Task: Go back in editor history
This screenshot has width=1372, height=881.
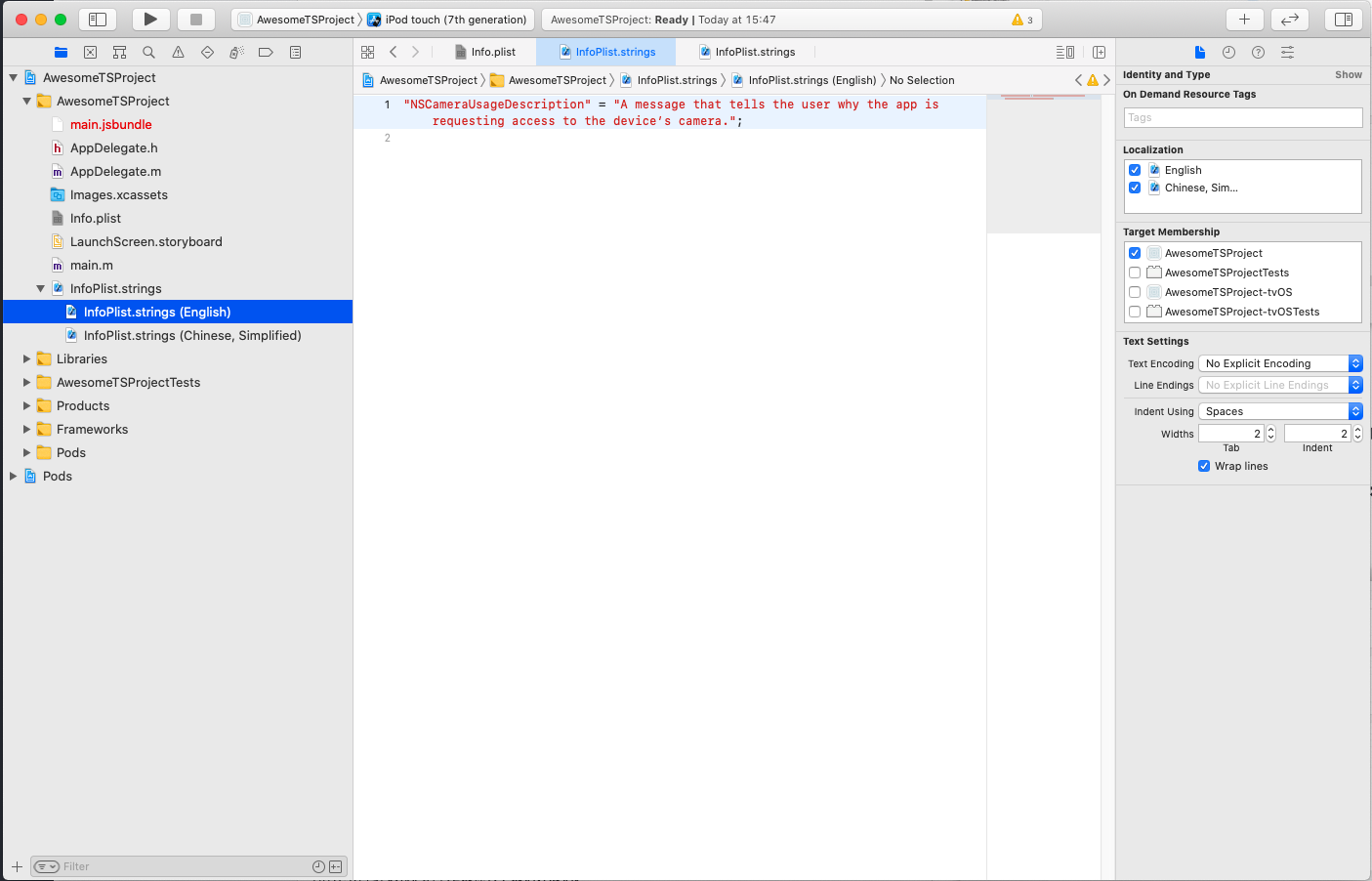Action: (x=393, y=52)
